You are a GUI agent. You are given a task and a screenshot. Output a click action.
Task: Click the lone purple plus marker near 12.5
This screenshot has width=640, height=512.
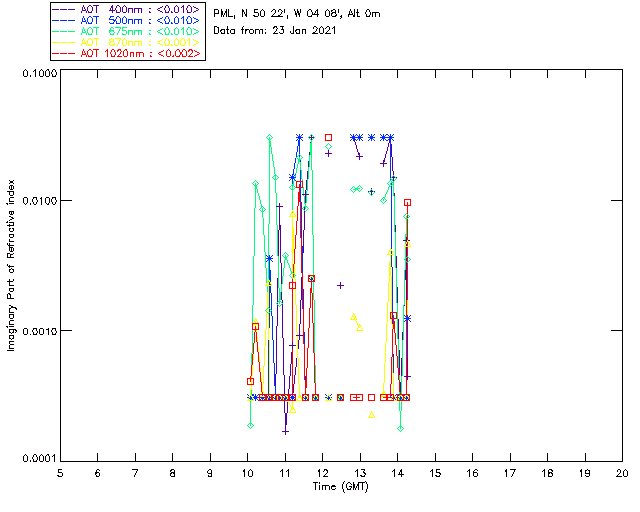[340, 285]
